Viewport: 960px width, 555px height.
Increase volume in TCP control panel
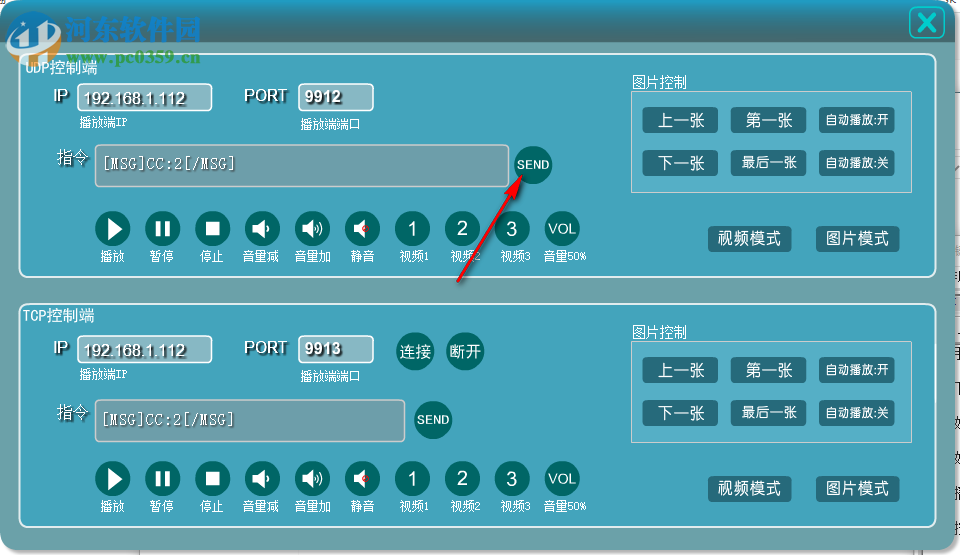[x=312, y=479]
